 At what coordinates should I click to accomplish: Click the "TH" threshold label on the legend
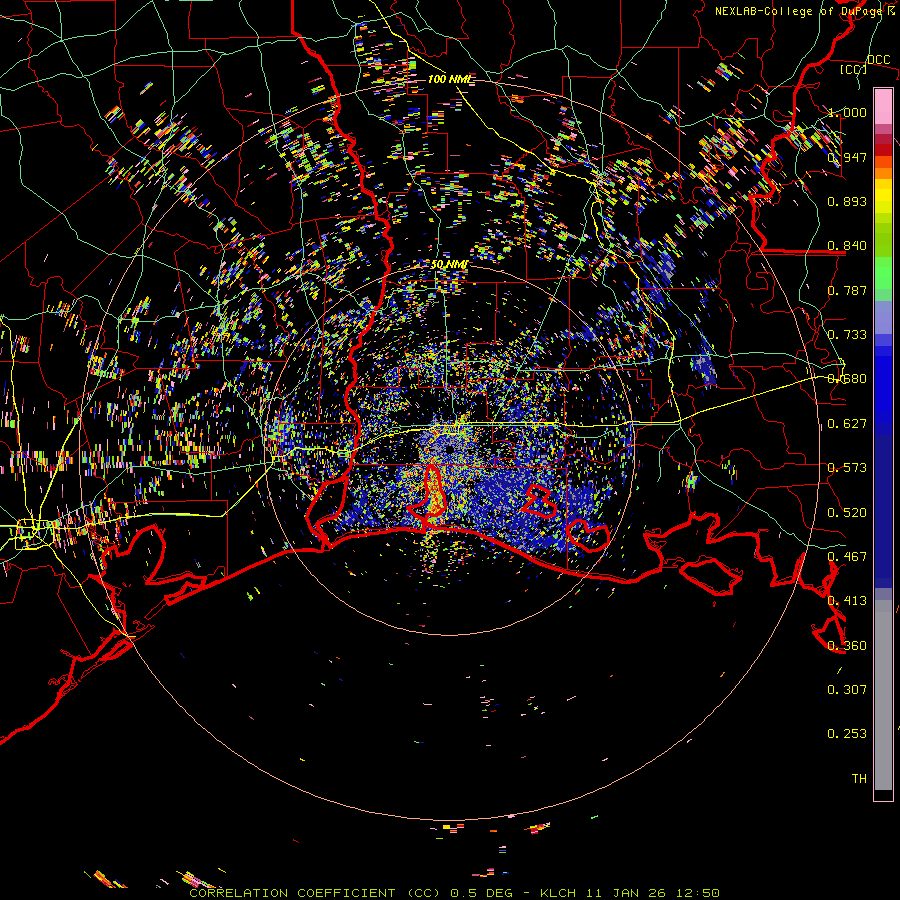(859, 779)
